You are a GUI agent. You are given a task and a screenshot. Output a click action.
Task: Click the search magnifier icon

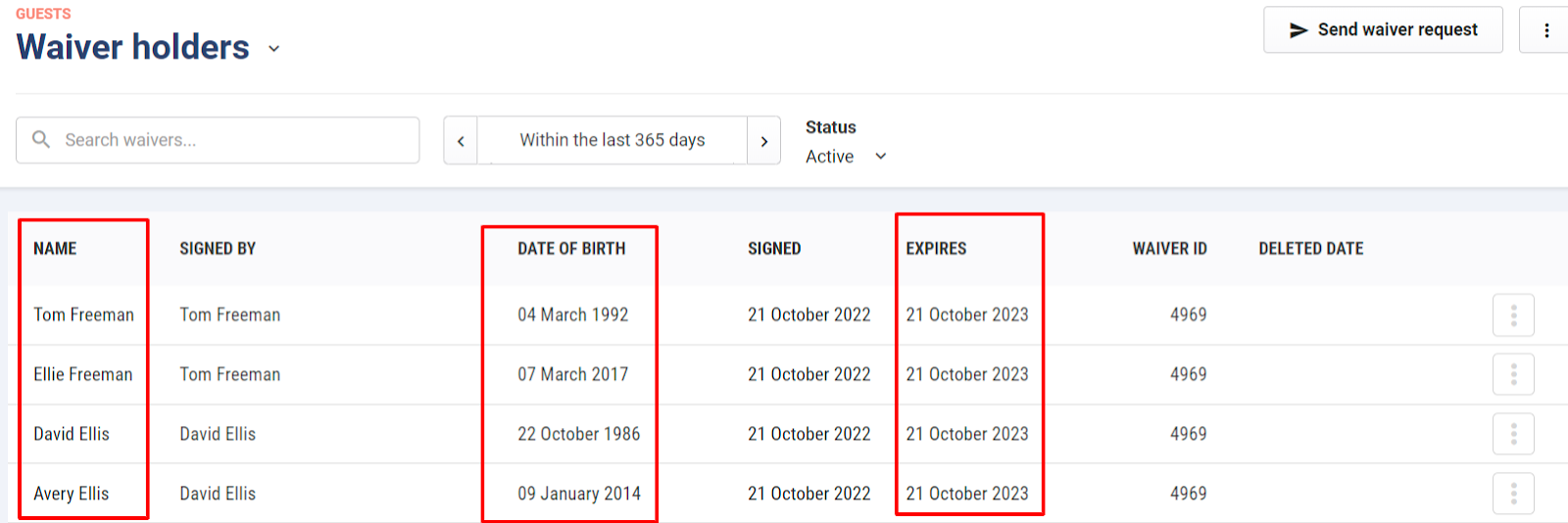[41, 140]
